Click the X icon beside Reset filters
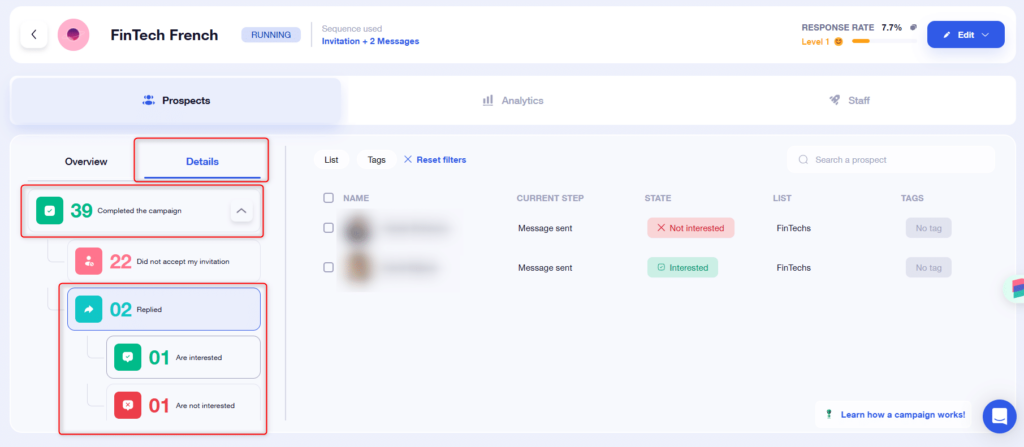The image size is (1024, 447). (x=408, y=159)
